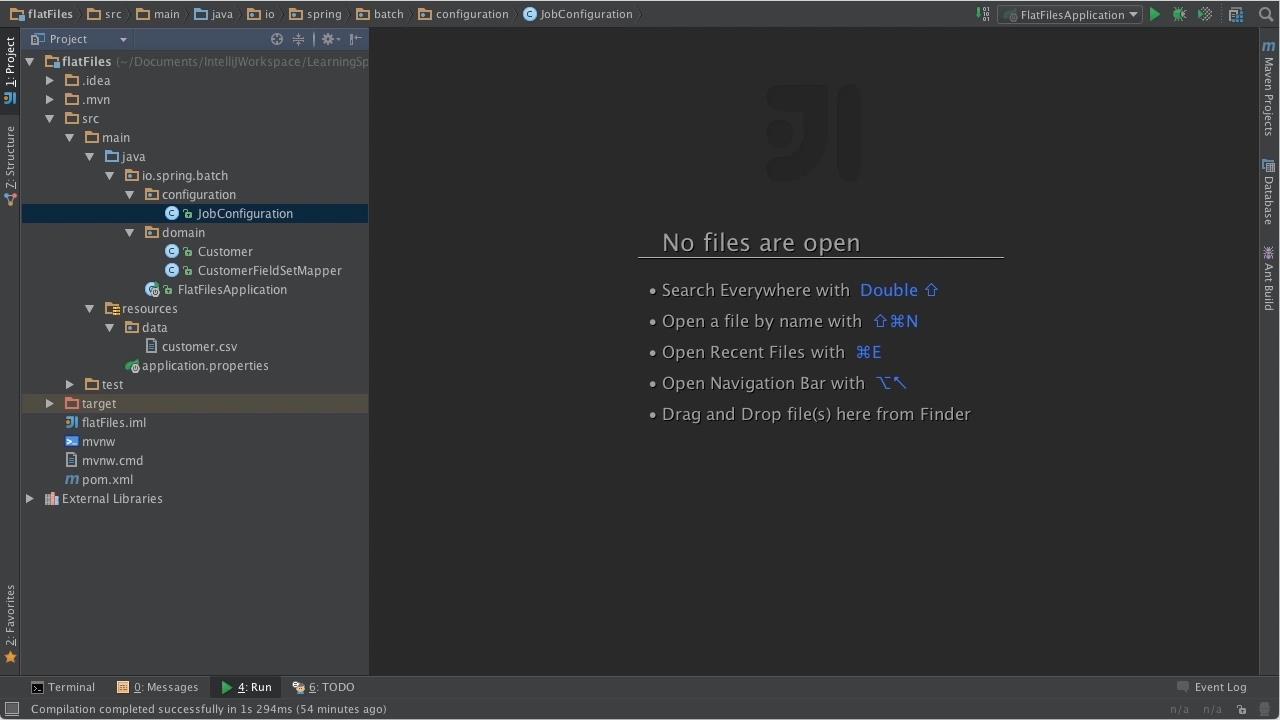Open the 0: Messages tool window
Viewport: 1280px width, 720px height.
coord(158,687)
